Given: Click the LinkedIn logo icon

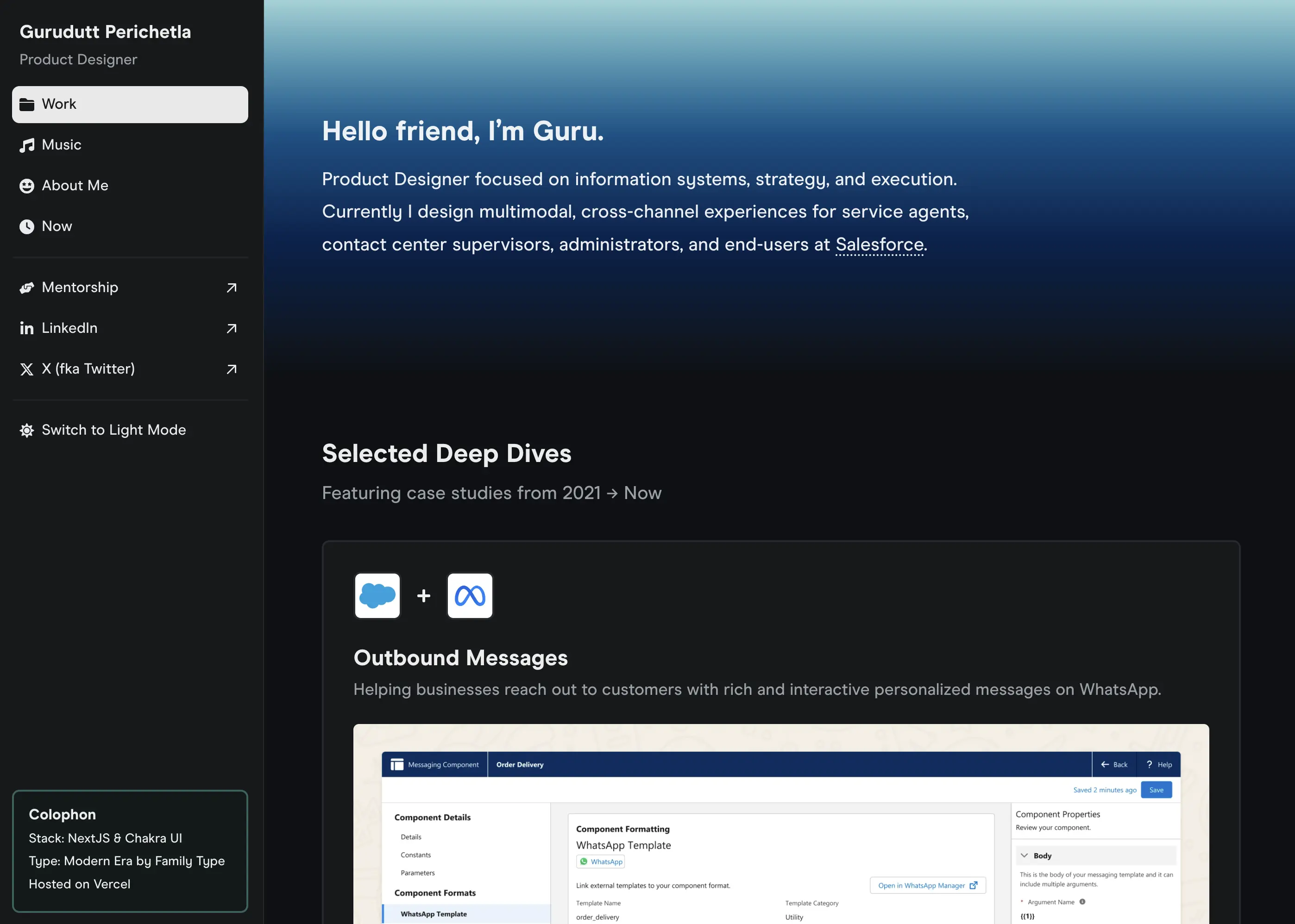Looking at the screenshot, I should tap(27, 328).
